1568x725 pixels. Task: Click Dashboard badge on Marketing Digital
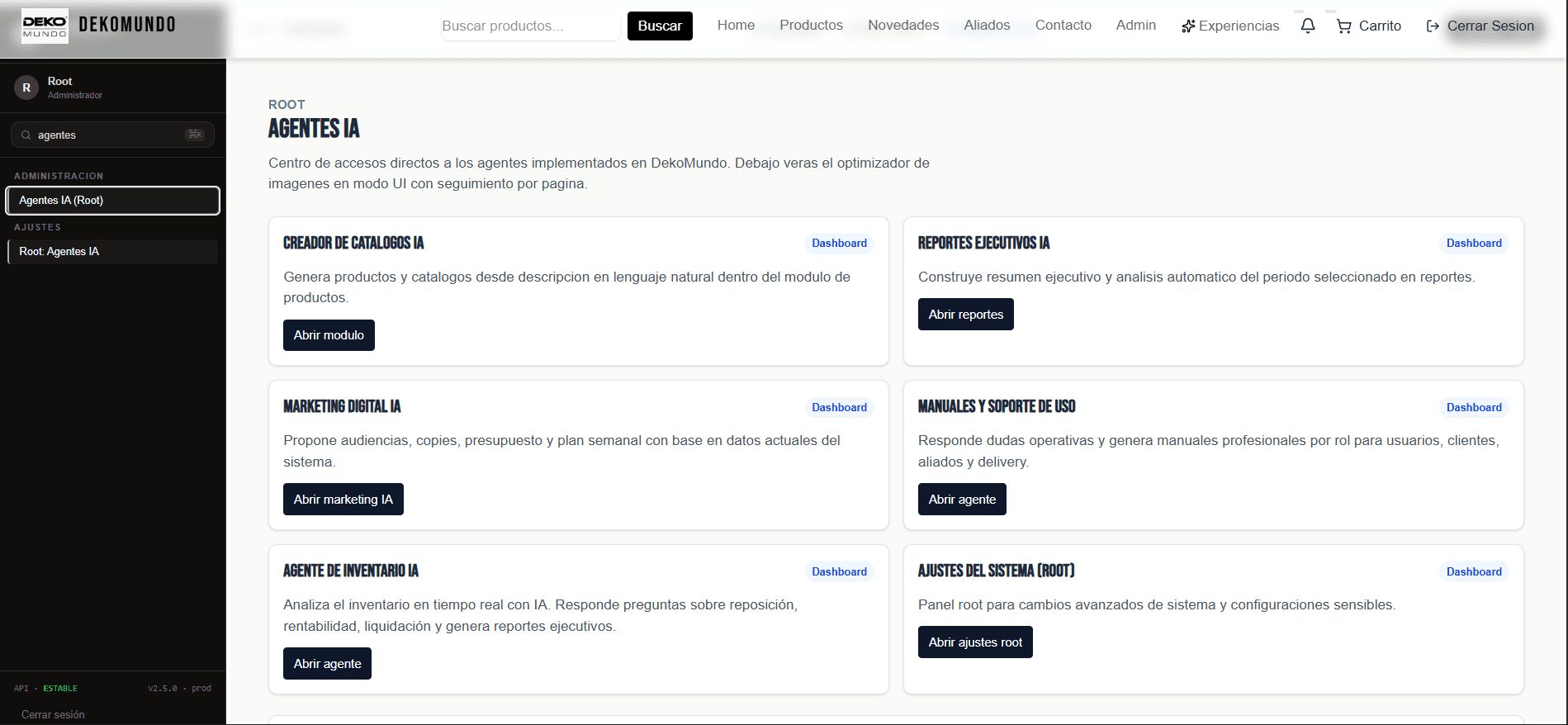(x=839, y=408)
